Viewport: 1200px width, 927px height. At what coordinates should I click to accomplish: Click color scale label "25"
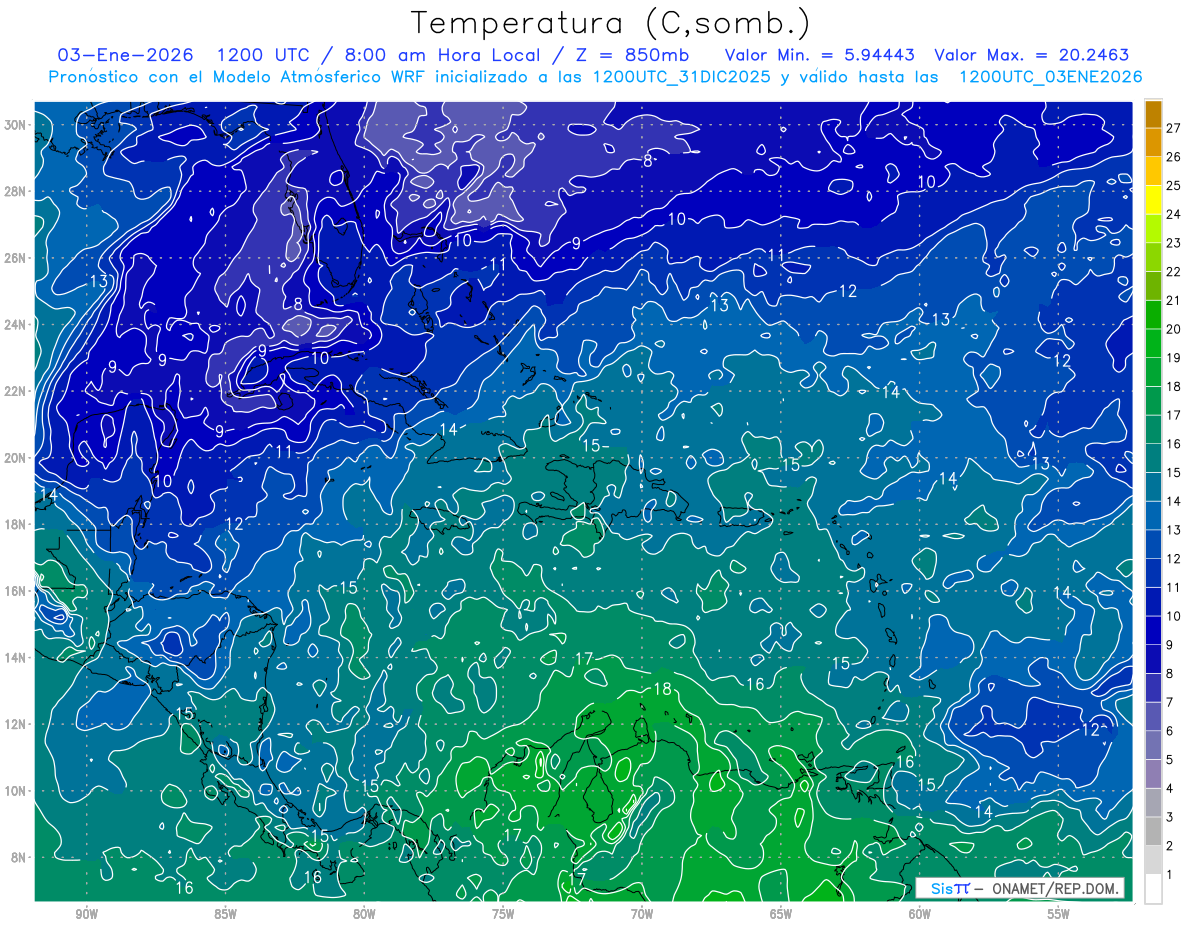click(1173, 185)
